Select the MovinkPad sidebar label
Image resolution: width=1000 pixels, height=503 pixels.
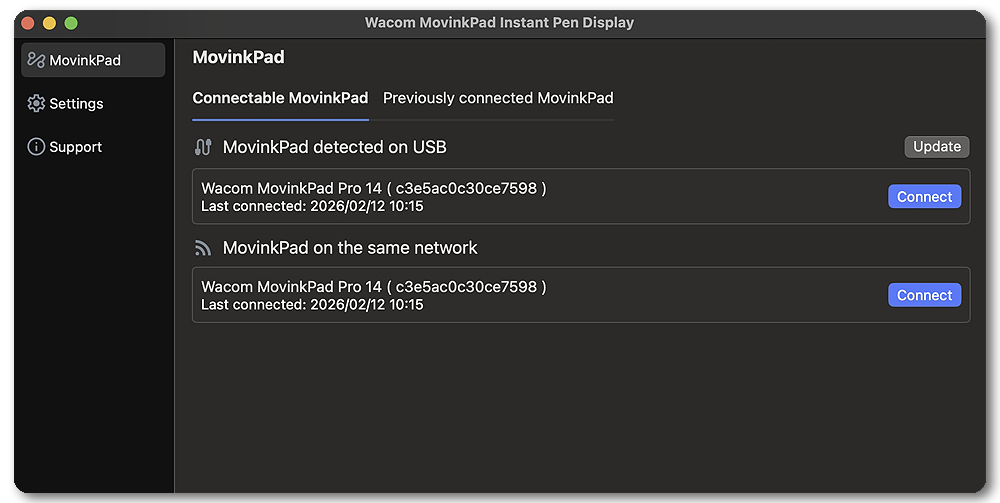click(x=85, y=61)
